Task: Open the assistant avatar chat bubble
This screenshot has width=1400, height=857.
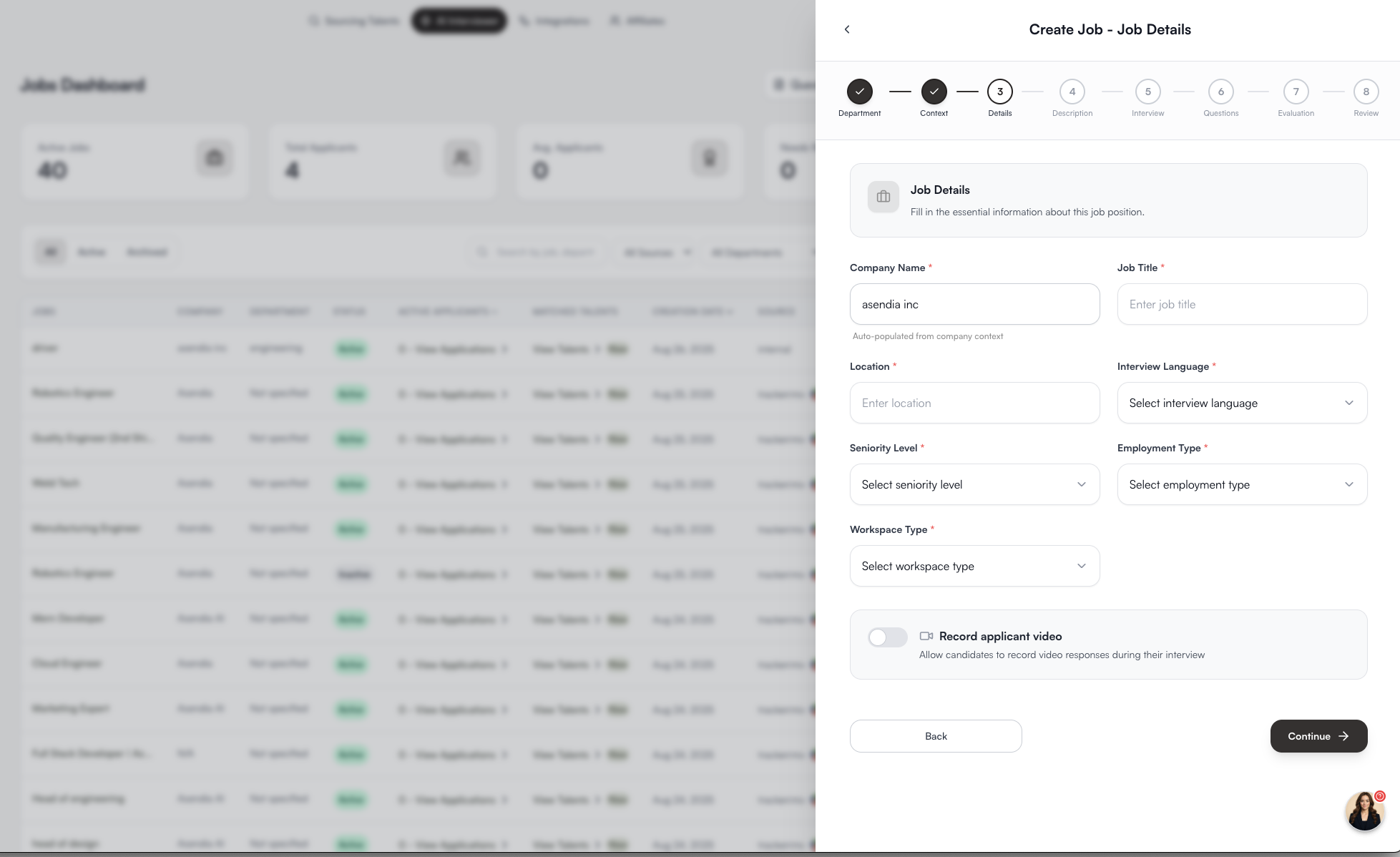Action: click(1364, 811)
